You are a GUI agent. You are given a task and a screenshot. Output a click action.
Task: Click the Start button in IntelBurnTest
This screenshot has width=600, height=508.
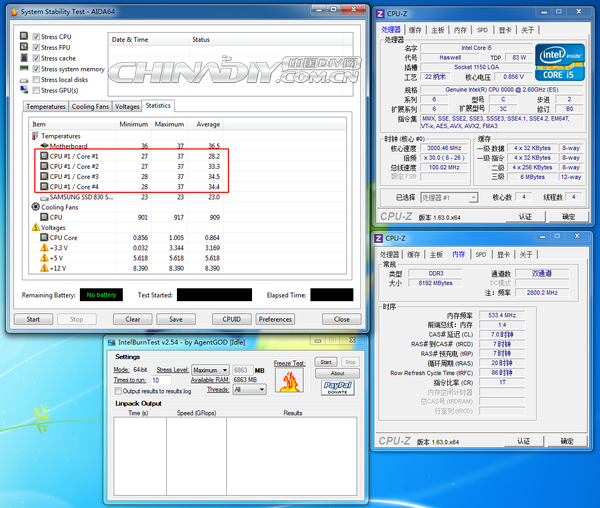[326, 362]
